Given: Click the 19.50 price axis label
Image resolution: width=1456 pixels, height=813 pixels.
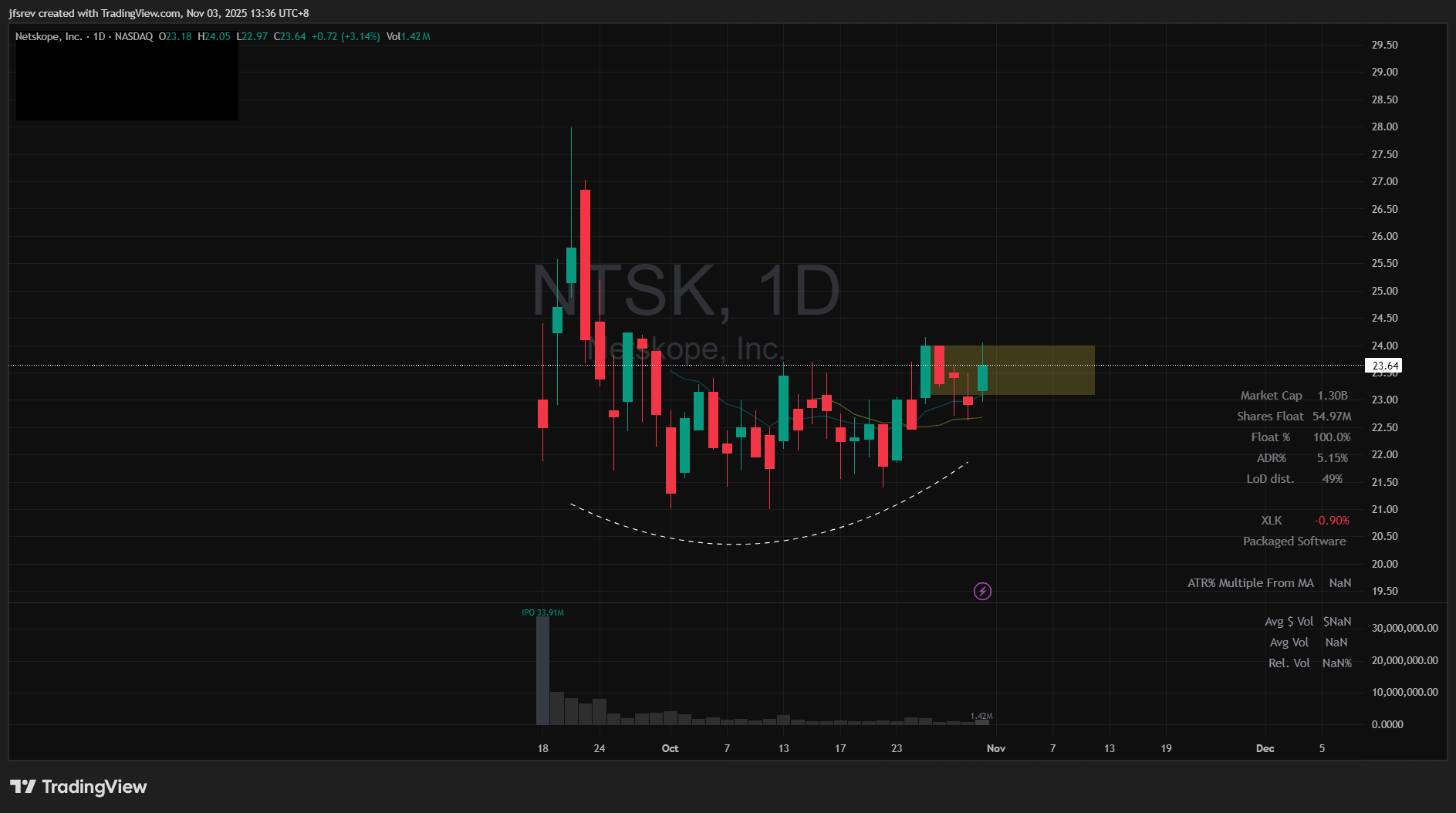Looking at the screenshot, I should pos(1384,591).
